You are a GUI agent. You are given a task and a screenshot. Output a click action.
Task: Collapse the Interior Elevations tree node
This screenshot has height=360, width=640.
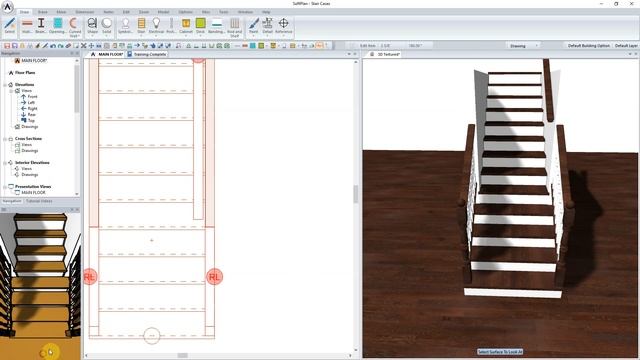(x=5, y=162)
